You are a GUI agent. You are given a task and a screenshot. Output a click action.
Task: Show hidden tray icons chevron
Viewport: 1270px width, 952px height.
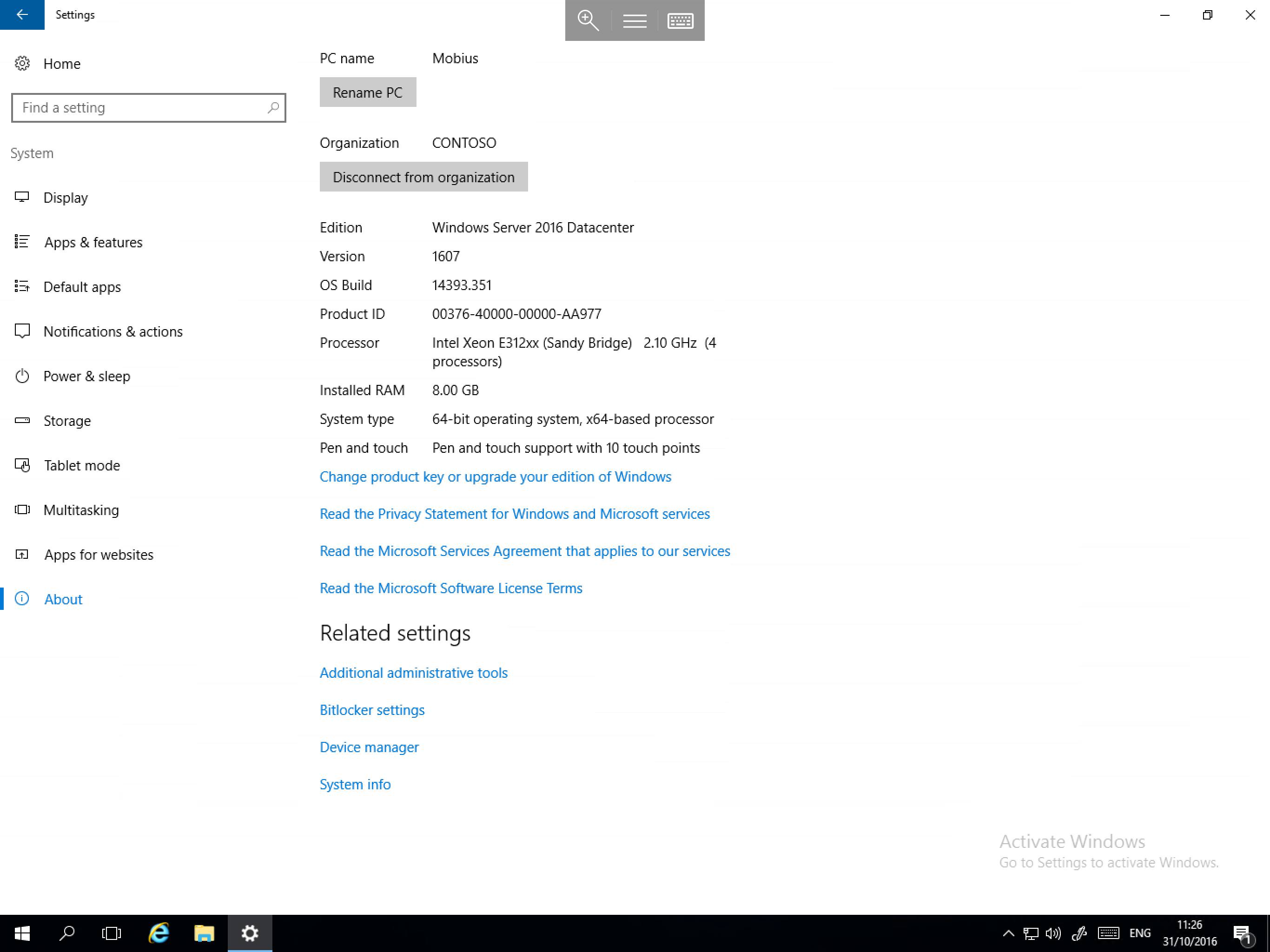tap(1008, 933)
